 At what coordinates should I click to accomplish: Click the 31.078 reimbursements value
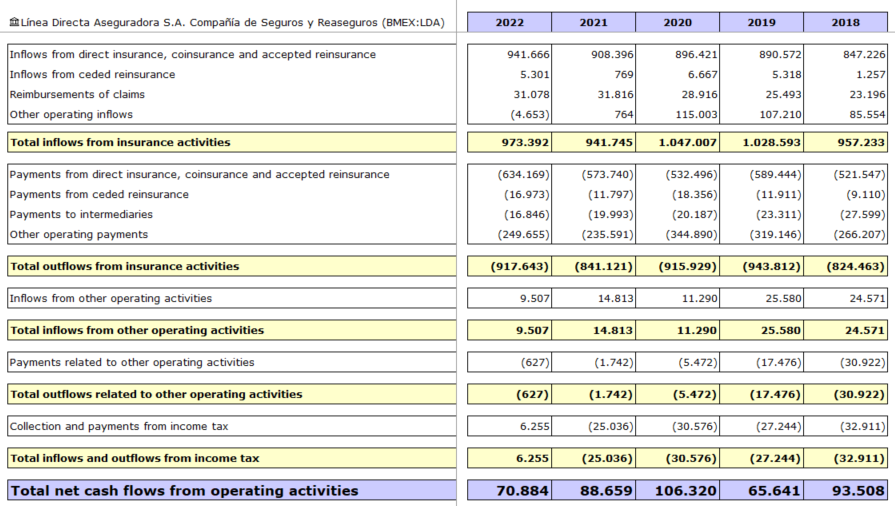tap(531, 94)
